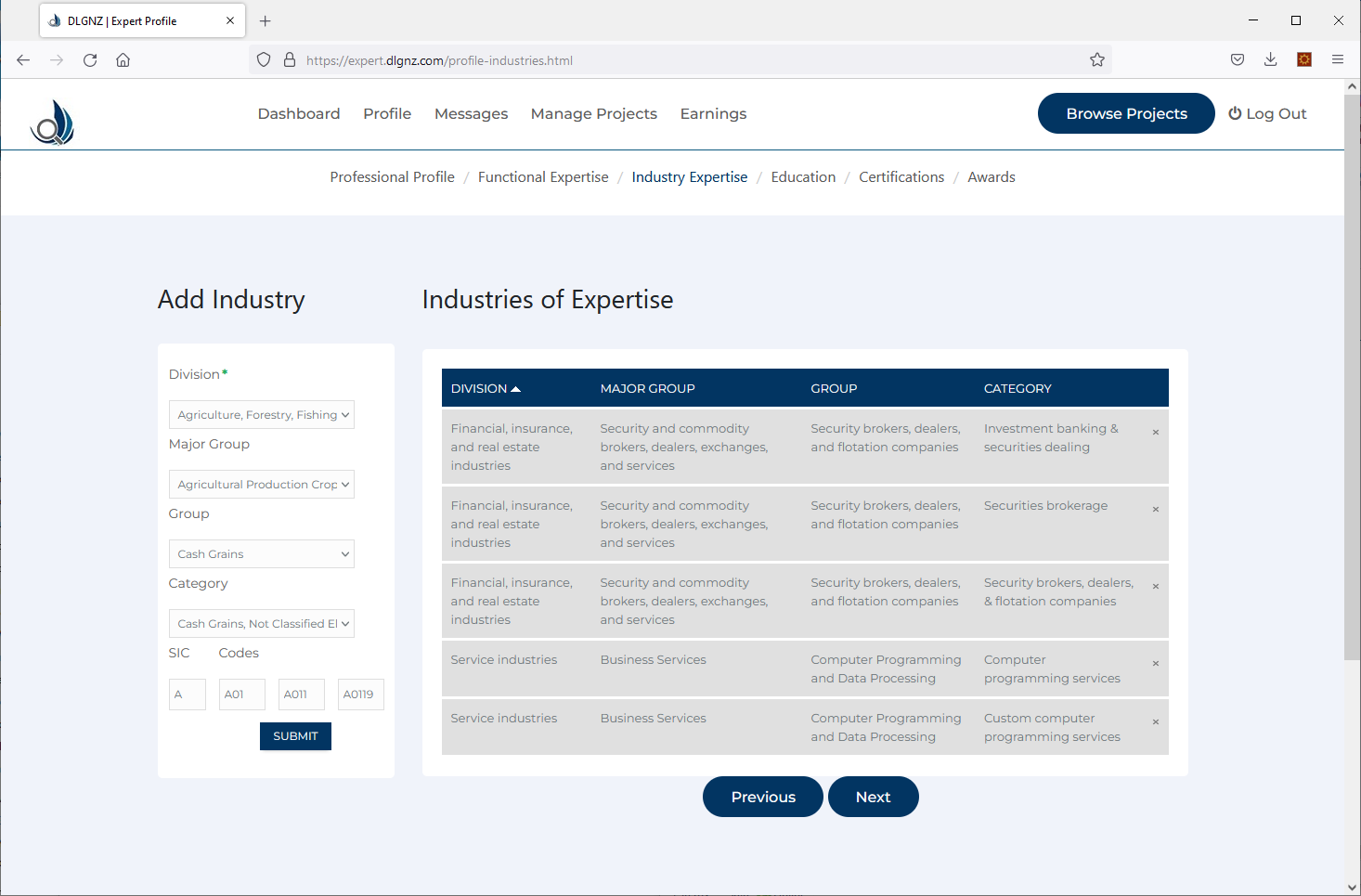Click the padlock site info icon
Image resolution: width=1361 pixels, height=896 pixels.
pos(290,60)
